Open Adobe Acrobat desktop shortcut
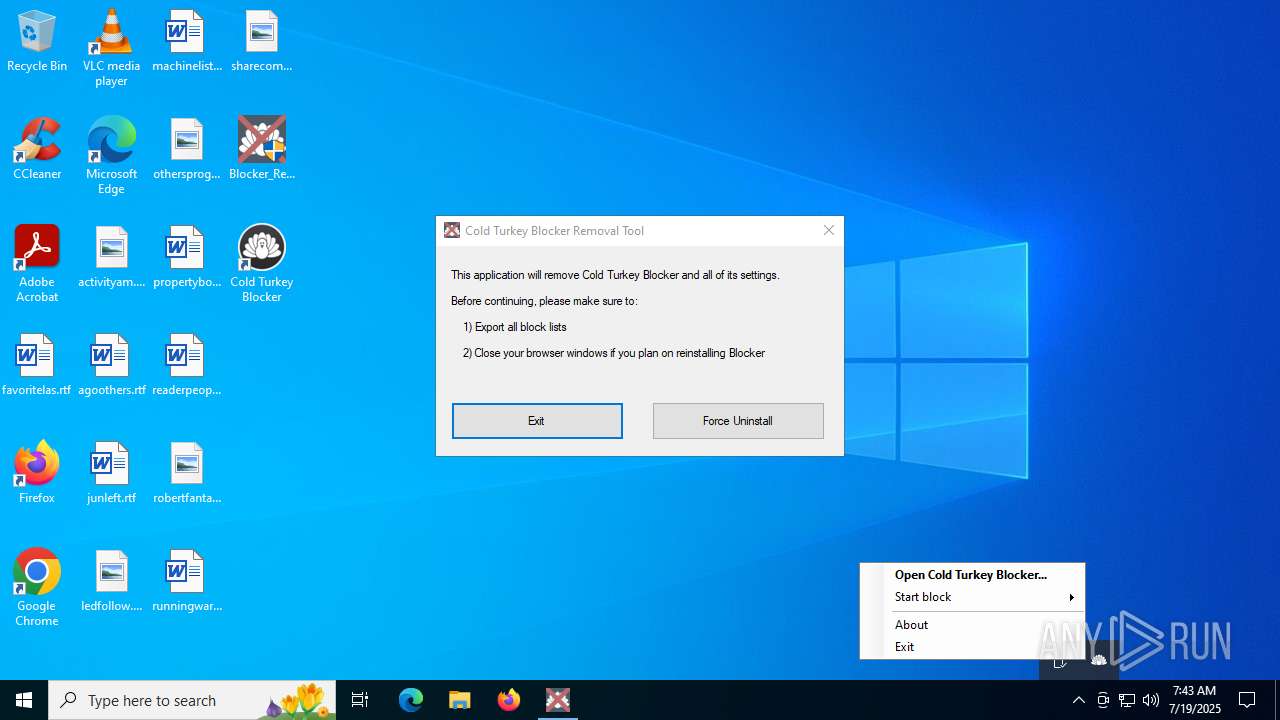The height and width of the screenshot is (720, 1280). tap(37, 264)
